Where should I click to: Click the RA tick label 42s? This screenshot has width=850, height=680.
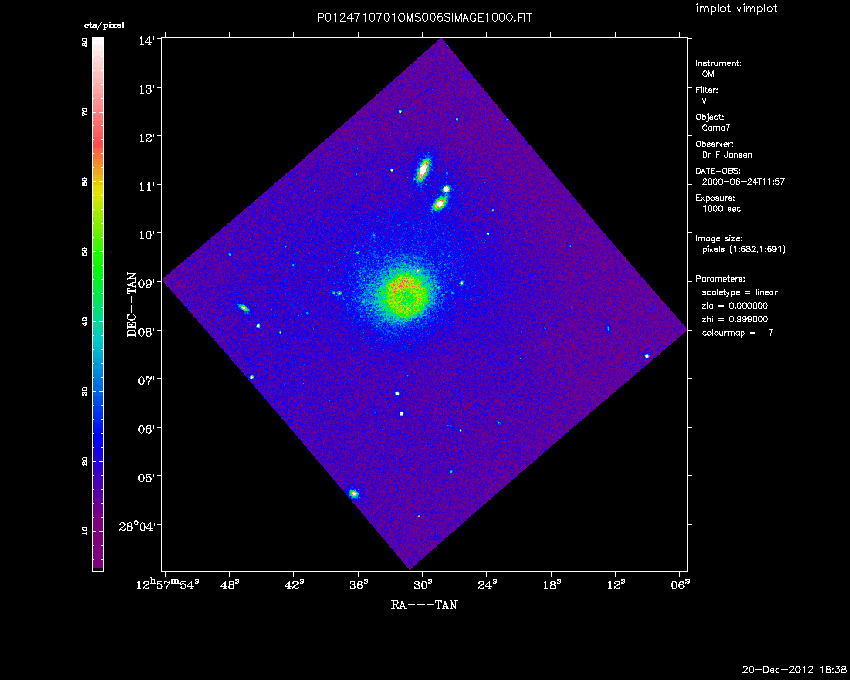click(294, 585)
